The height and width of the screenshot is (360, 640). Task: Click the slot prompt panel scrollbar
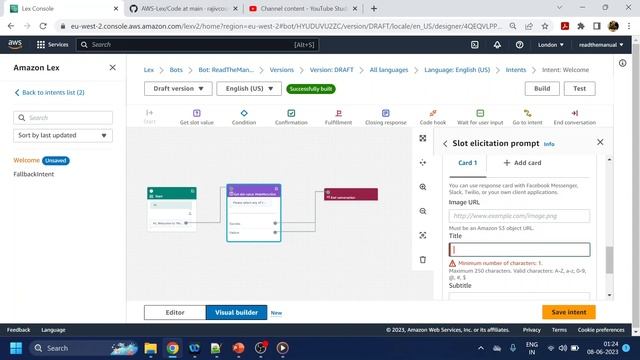pyautogui.click(x=609, y=260)
